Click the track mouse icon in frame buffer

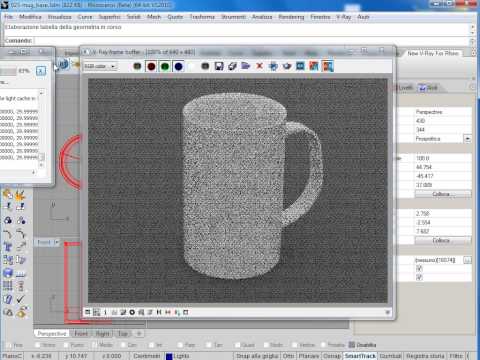(273, 66)
